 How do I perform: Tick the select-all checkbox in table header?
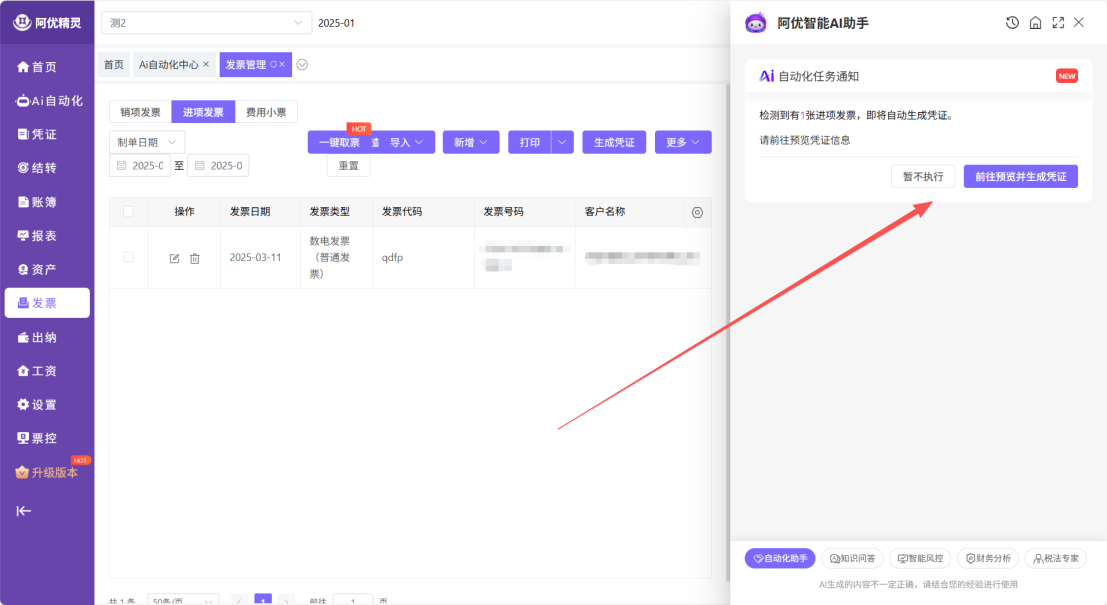[128, 211]
